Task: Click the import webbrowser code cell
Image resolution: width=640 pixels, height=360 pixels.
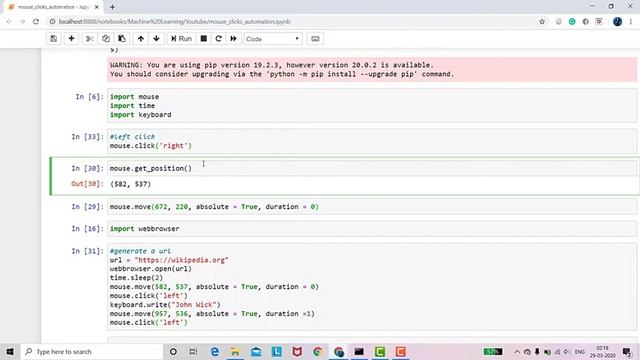Action: 371,229
